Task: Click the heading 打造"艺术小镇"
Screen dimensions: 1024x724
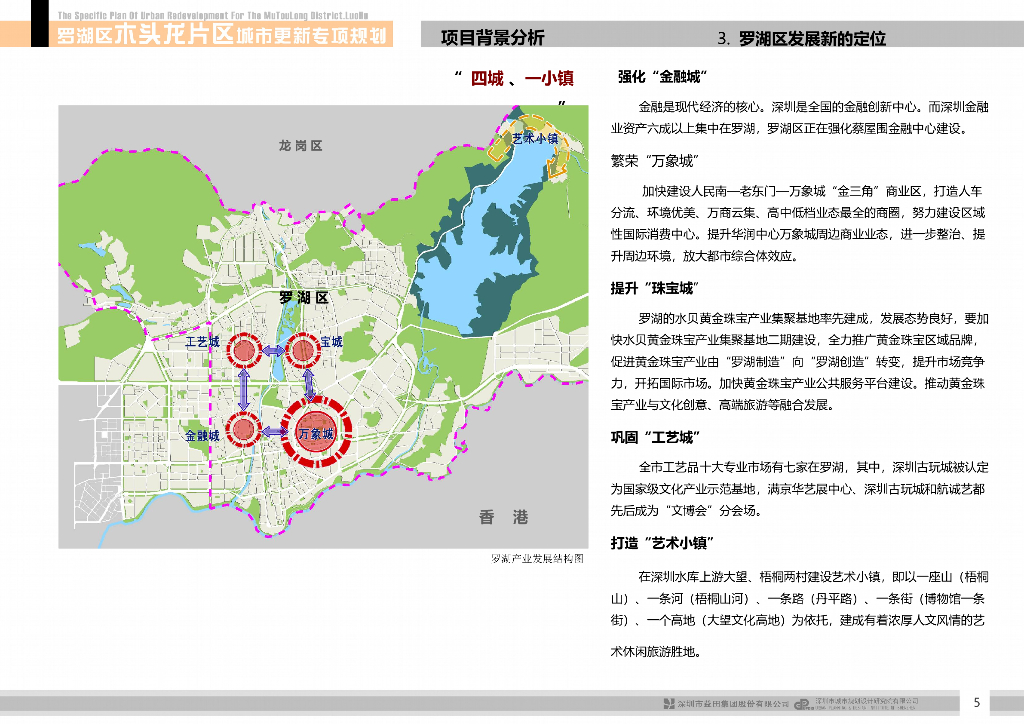Action: point(662,543)
